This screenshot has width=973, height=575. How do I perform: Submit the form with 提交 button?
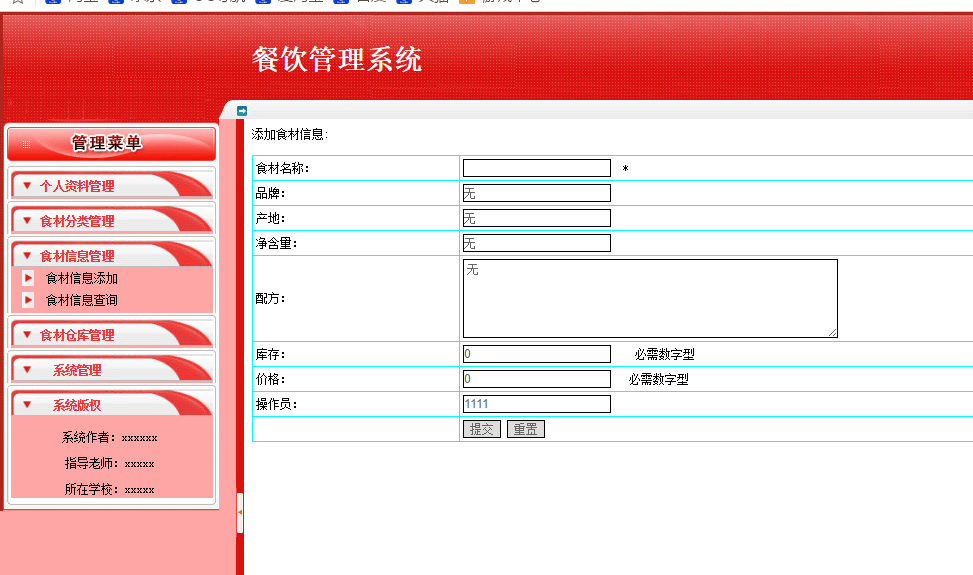click(x=482, y=429)
